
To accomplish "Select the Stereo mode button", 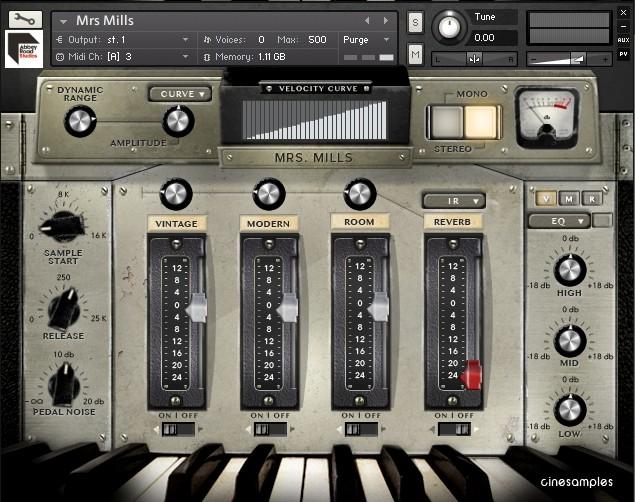I will tap(481, 120).
